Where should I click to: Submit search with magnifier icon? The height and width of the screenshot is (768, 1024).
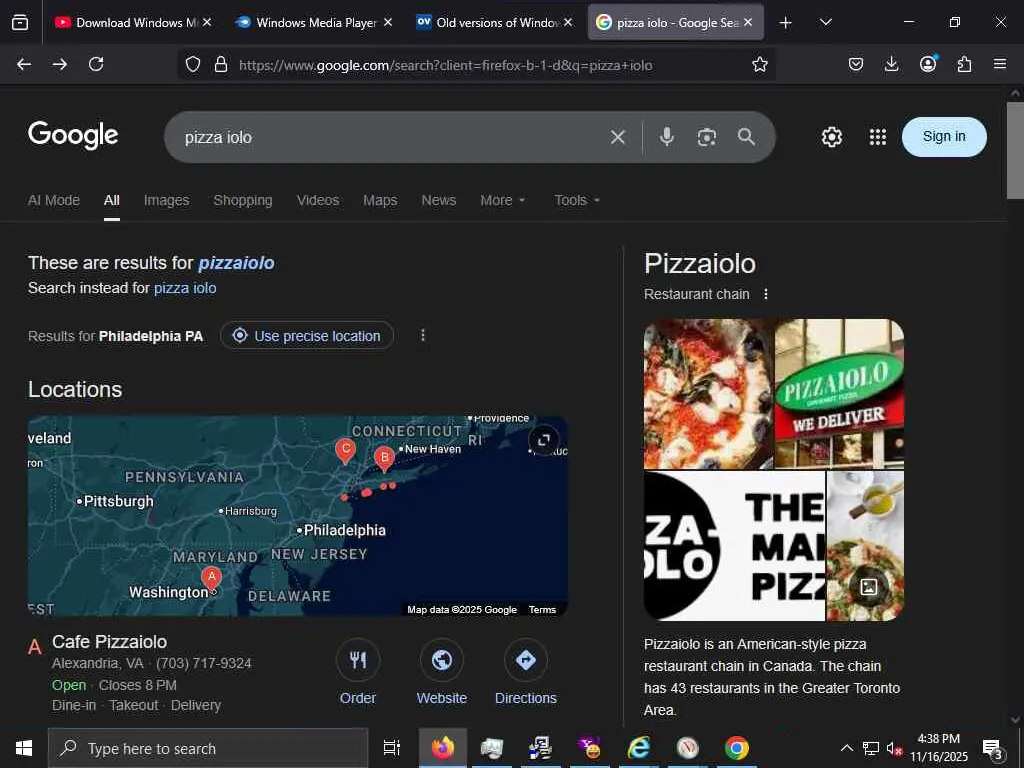746,136
